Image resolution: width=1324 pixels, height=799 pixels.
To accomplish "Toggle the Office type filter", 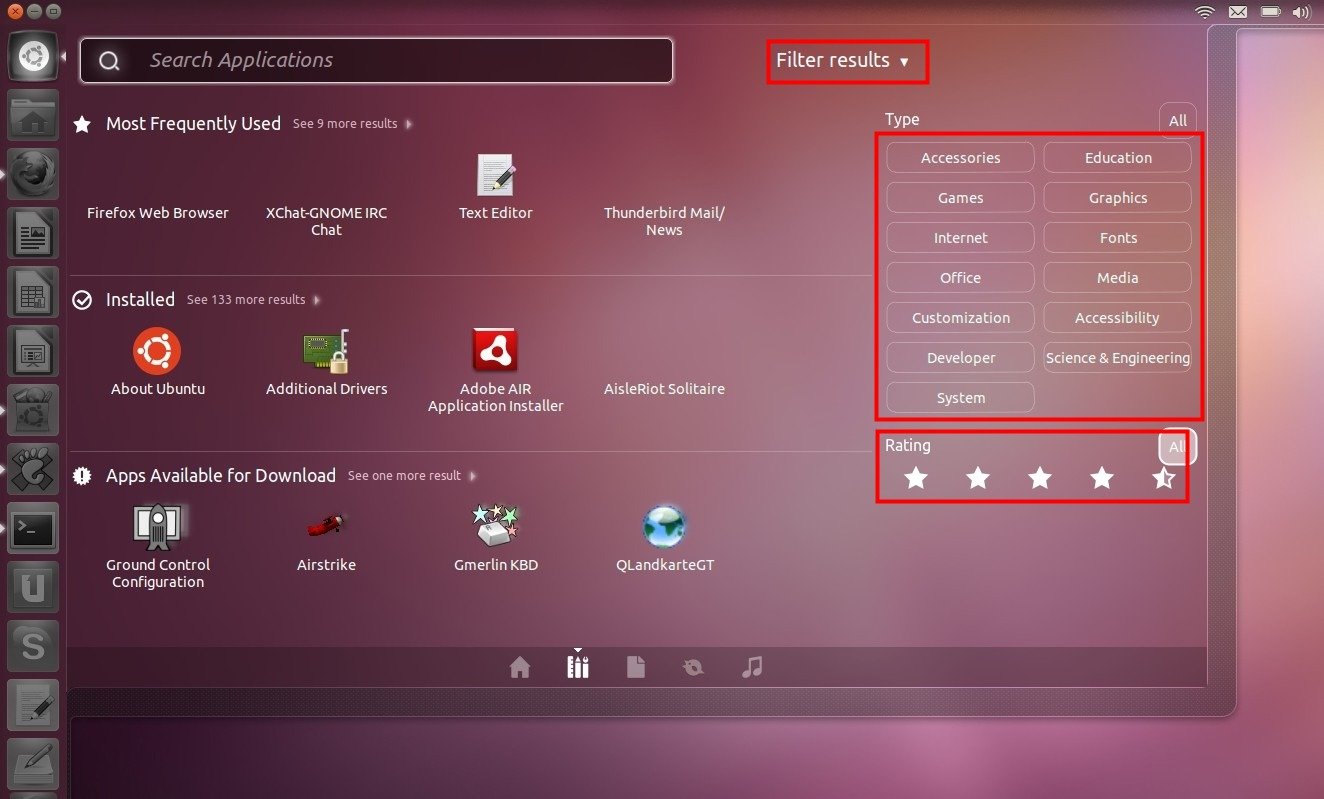I will [960, 278].
